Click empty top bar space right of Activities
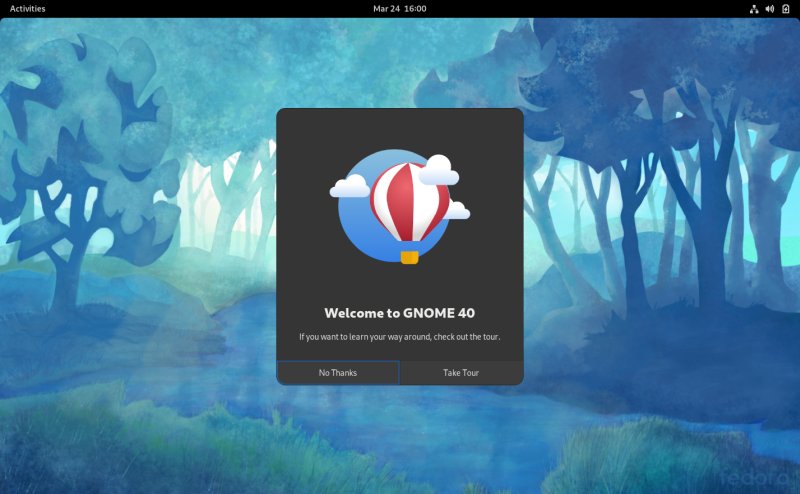 pos(200,8)
